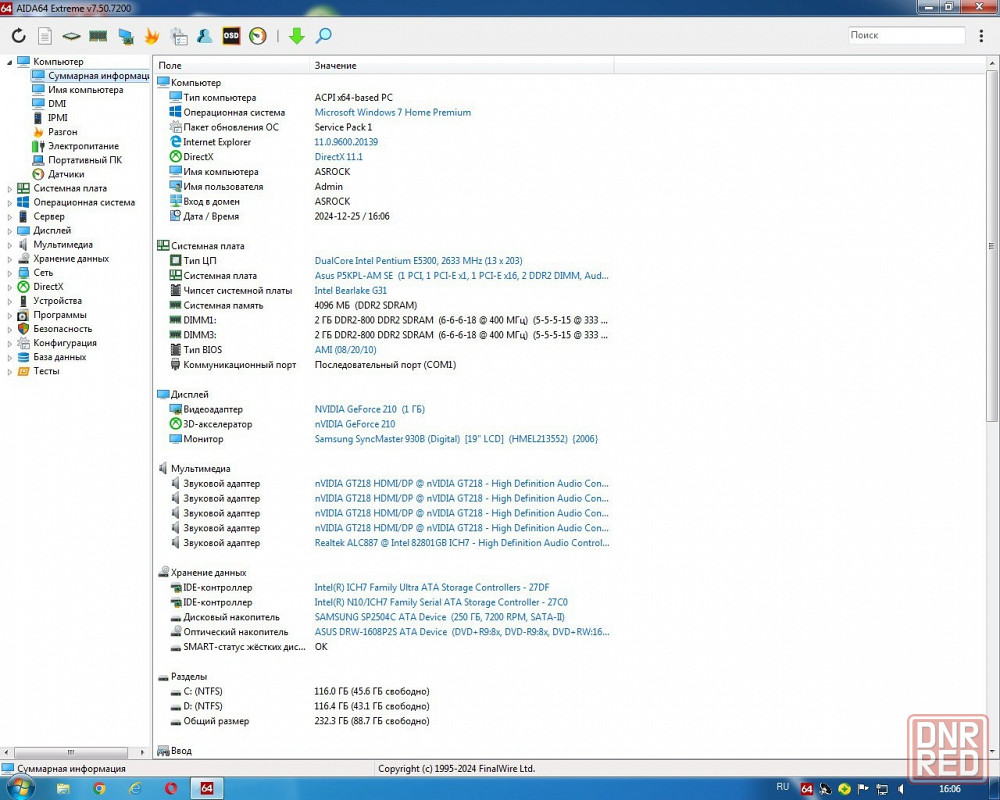Image resolution: width=1000 pixels, height=800 pixels.
Task: Open Chrome from the taskbar
Action: 99,789
